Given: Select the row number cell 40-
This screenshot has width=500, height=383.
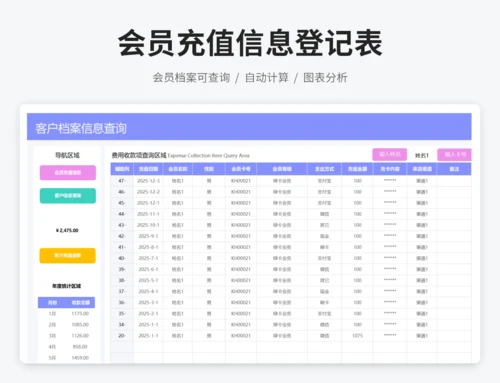Looking at the screenshot, I should click(122, 258).
